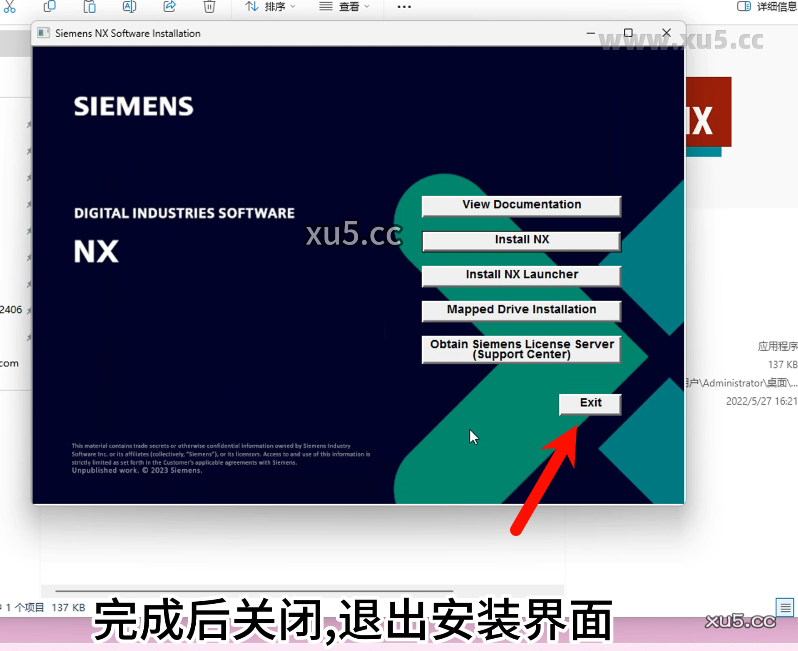
Task: Choose Install NX Launcher
Action: 521,275
